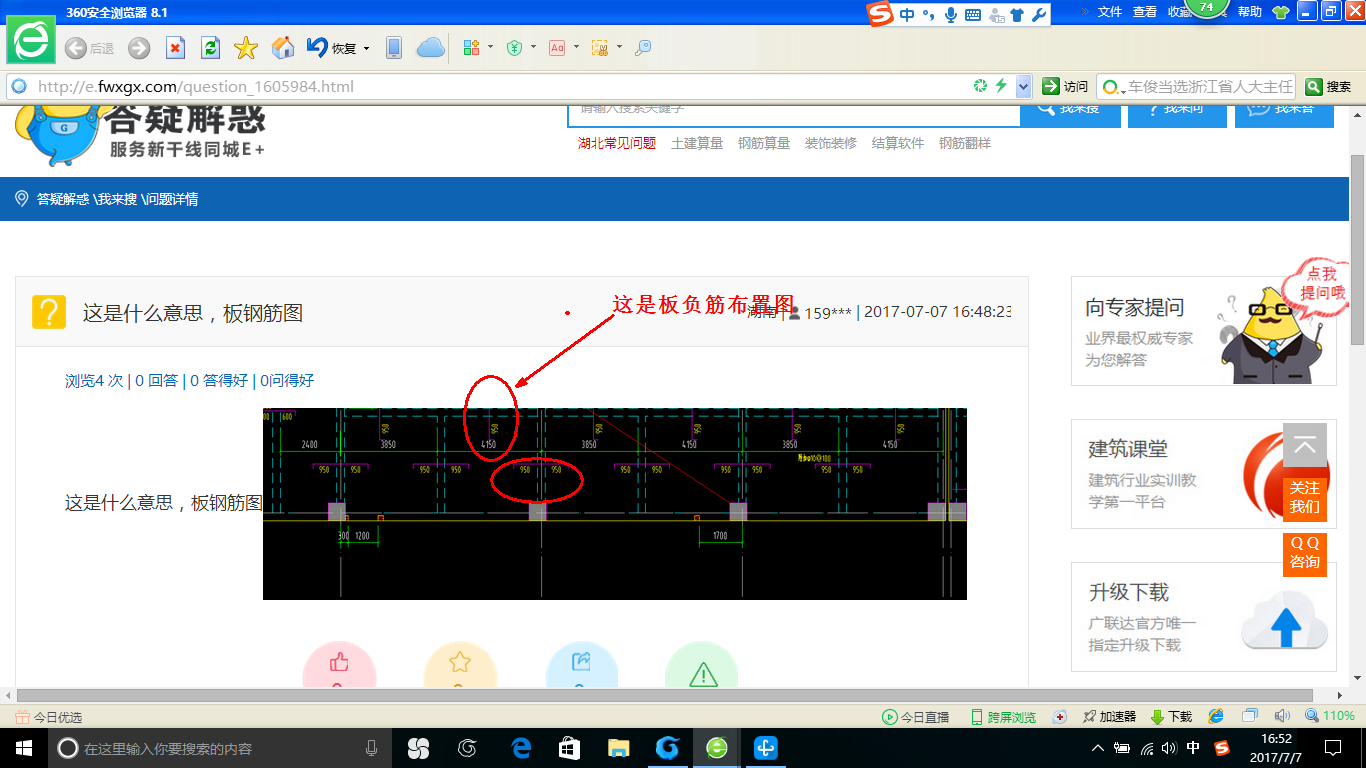Click 今日直播 in the status bar

916,717
